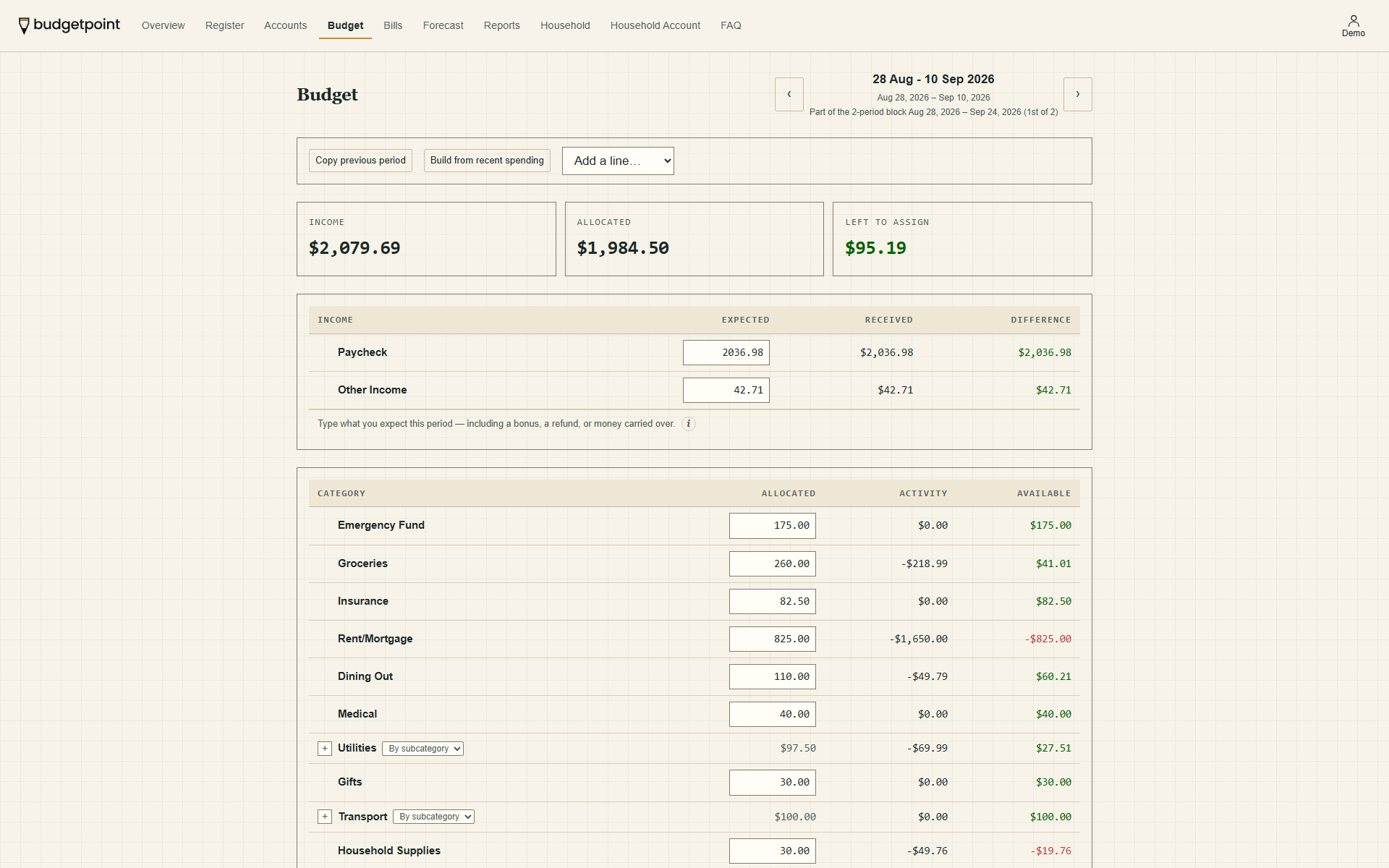Expand the Transport category row
The image size is (1389, 868).
click(x=325, y=817)
